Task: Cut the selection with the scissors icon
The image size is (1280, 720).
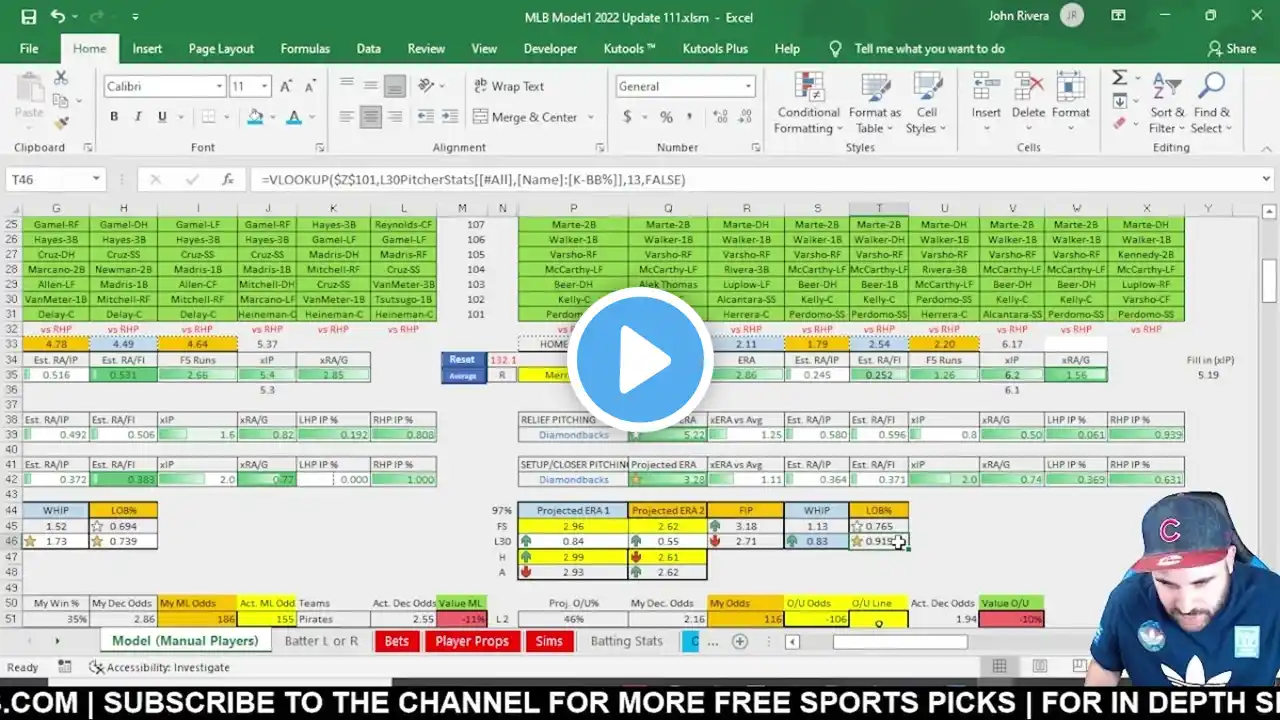Action: click(x=61, y=78)
